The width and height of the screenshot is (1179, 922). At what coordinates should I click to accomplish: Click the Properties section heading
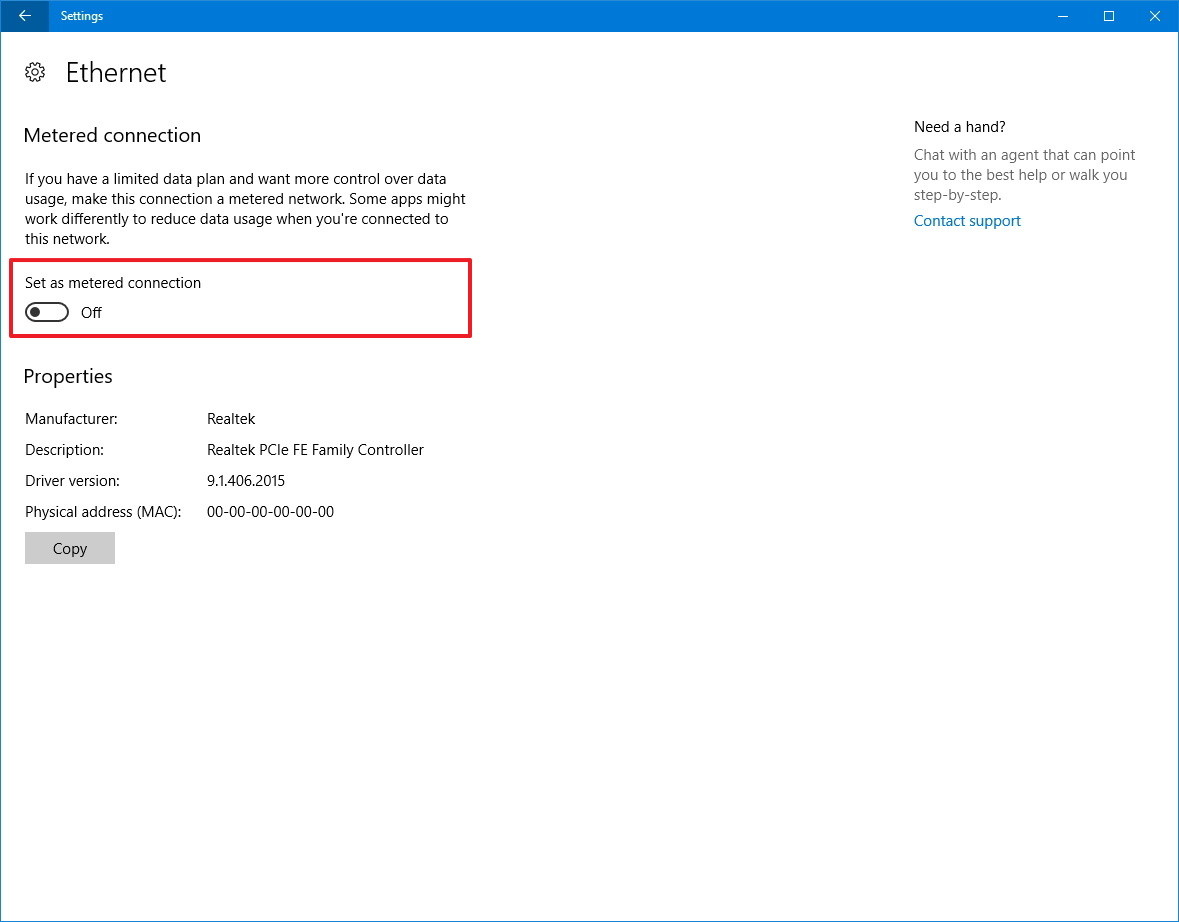point(67,376)
